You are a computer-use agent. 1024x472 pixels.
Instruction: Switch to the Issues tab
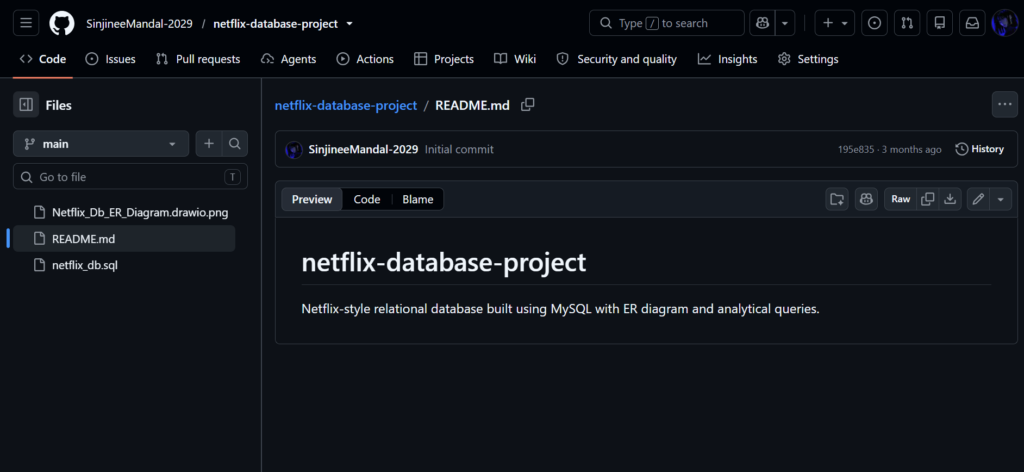point(111,59)
